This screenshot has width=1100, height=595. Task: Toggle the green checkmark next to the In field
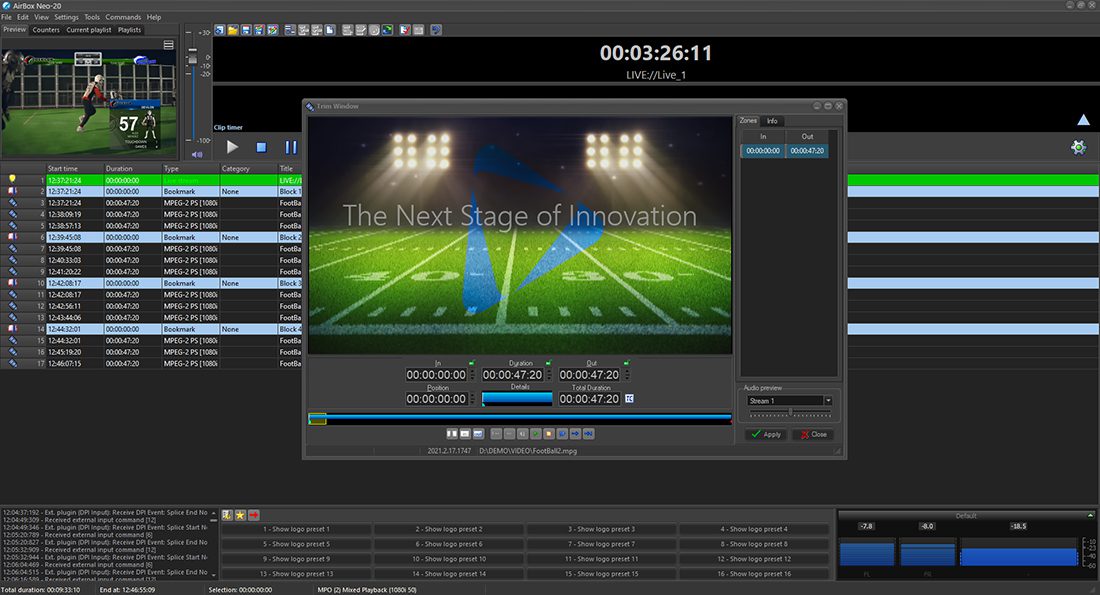coord(471,362)
